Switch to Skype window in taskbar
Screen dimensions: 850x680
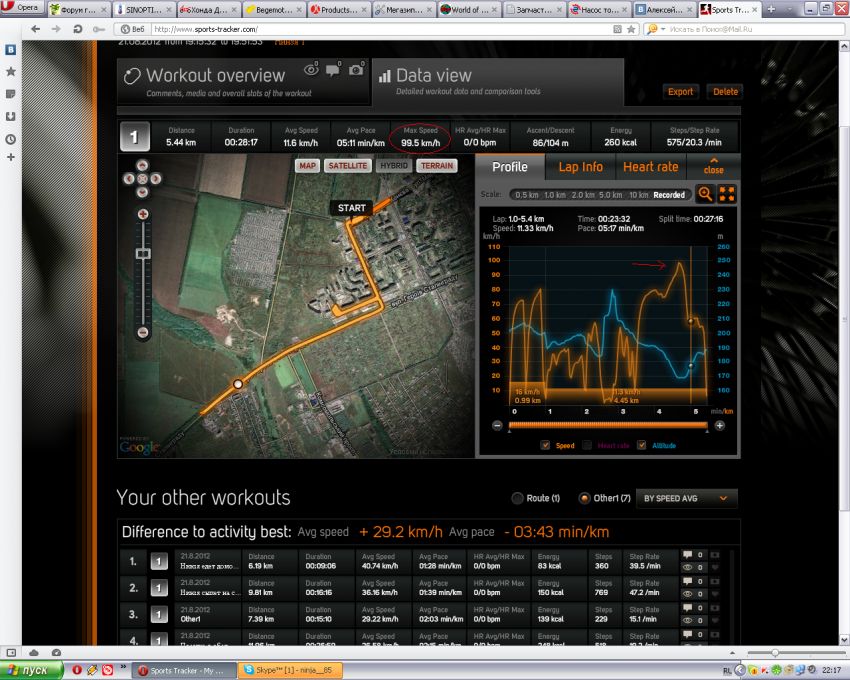(x=291, y=670)
